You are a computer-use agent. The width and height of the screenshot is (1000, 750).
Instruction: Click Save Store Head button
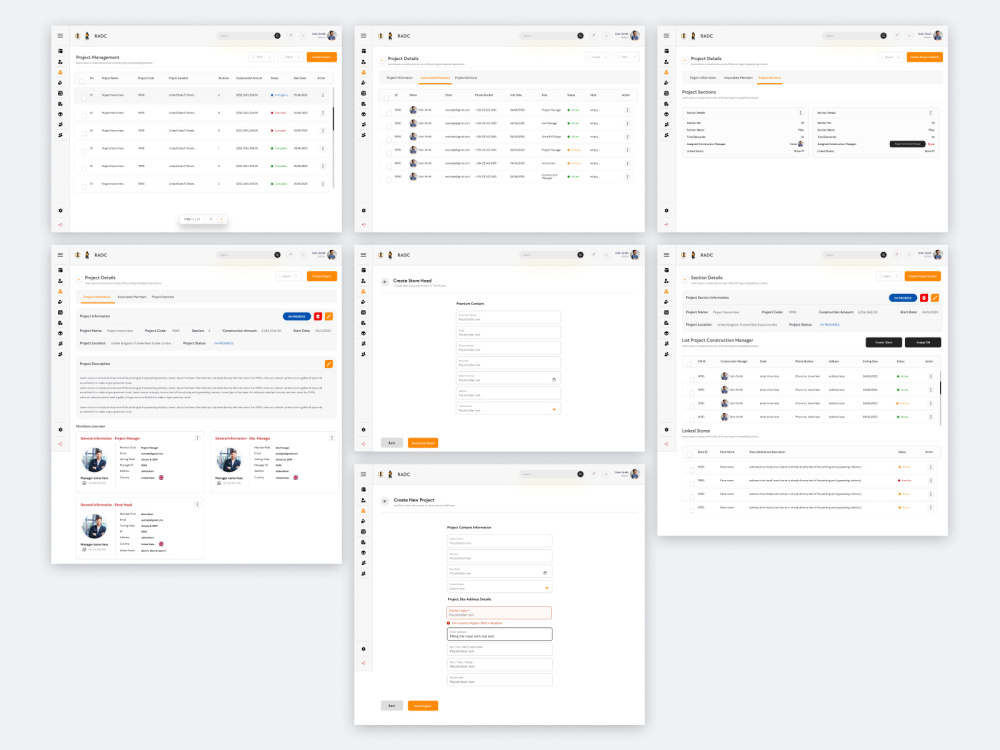(423, 443)
